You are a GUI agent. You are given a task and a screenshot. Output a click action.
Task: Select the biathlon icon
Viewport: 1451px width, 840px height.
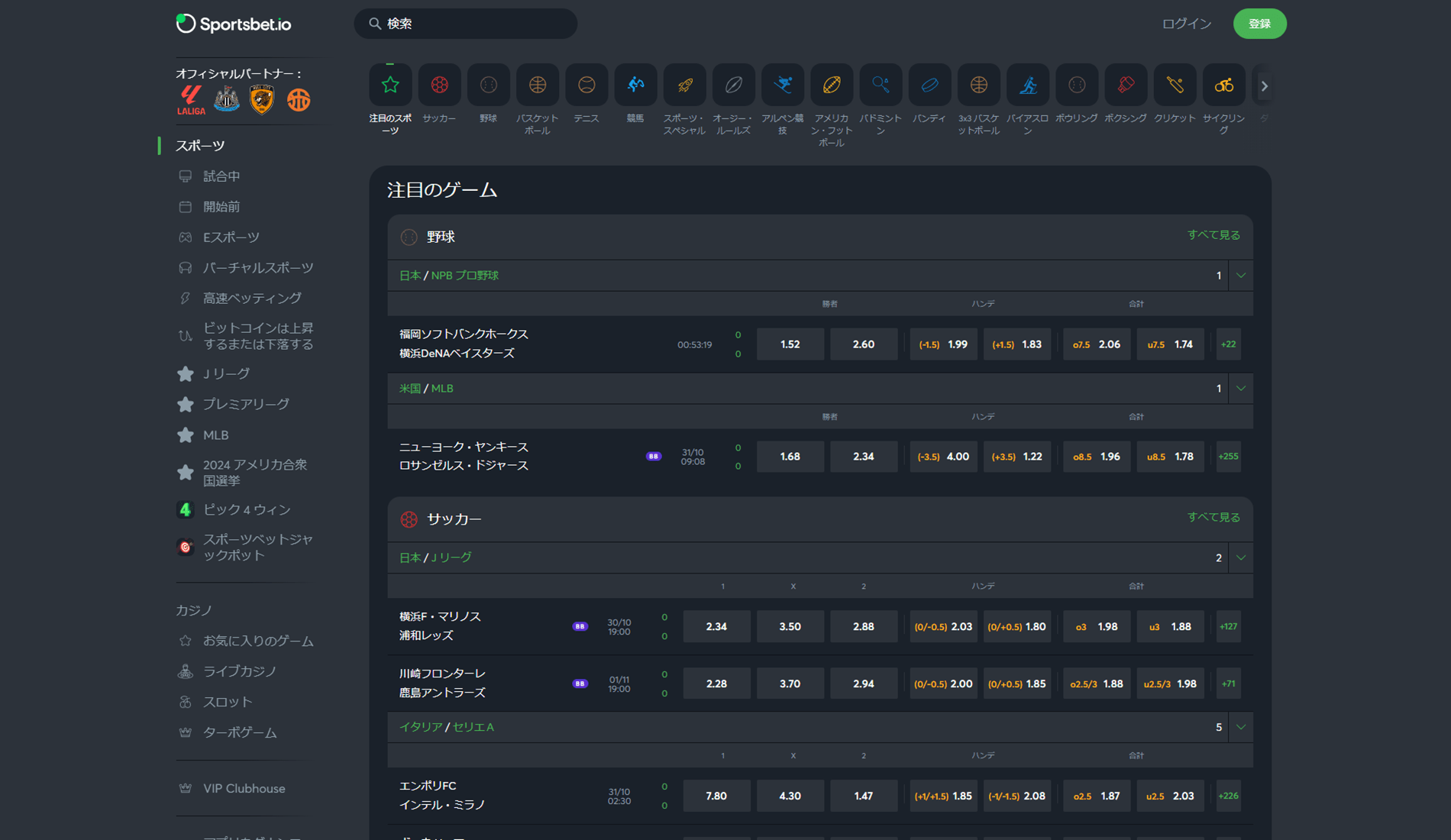pyautogui.click(x=1027, y=85)
